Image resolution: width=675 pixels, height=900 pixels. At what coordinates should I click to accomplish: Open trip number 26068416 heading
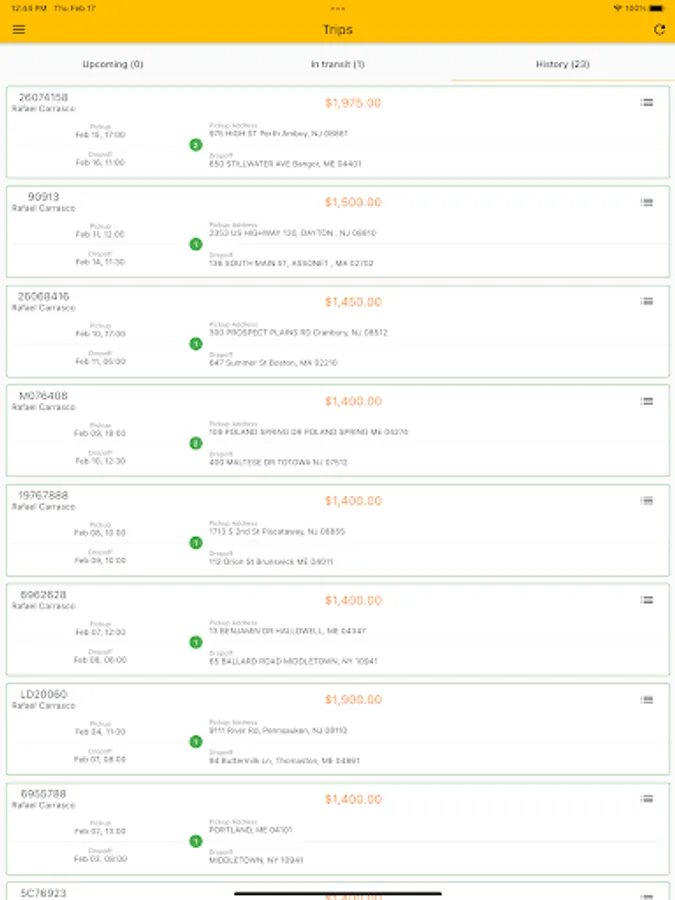(44, 297)
